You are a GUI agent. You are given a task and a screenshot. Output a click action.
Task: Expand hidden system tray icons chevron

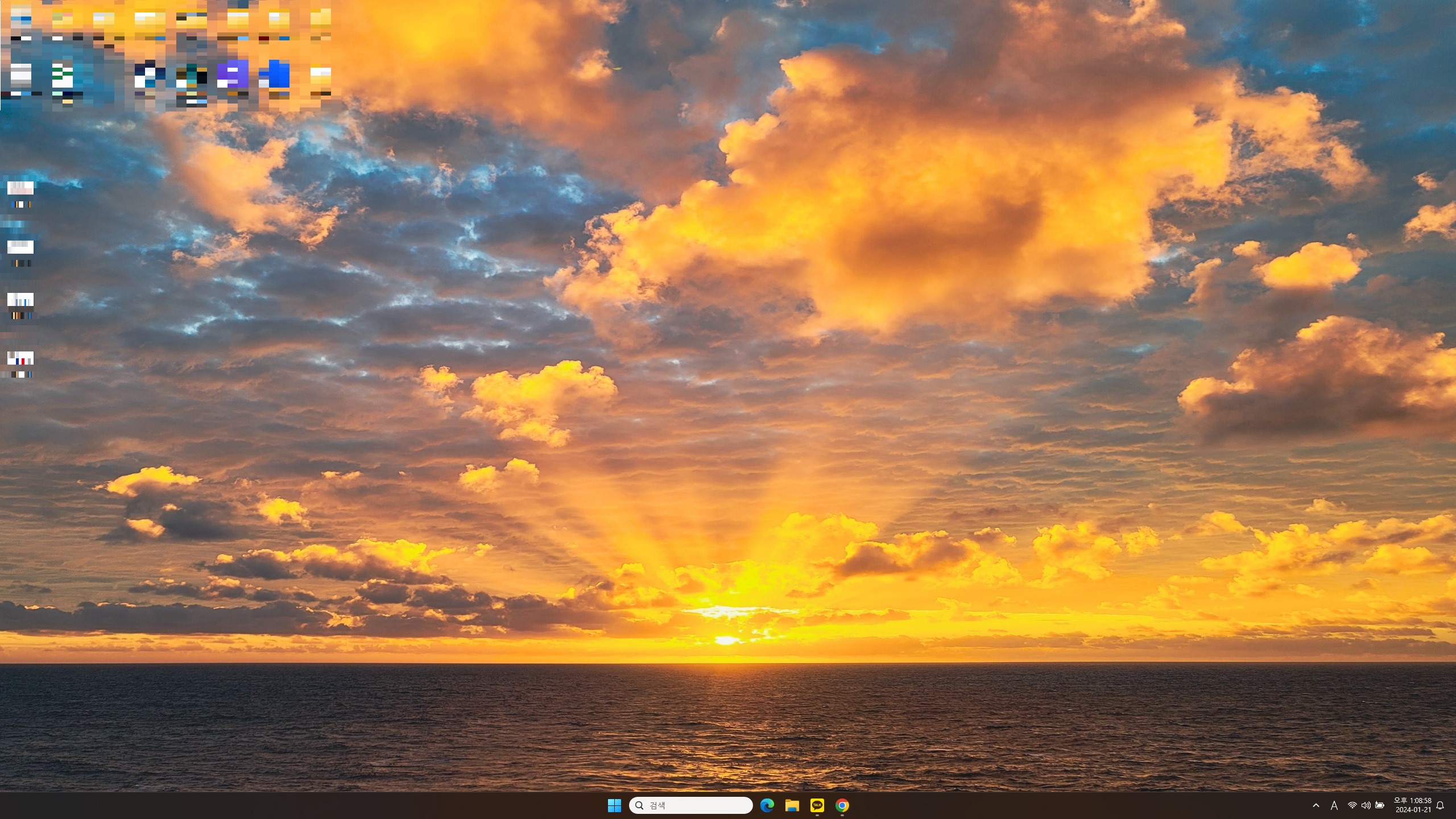click(1316, 805)
